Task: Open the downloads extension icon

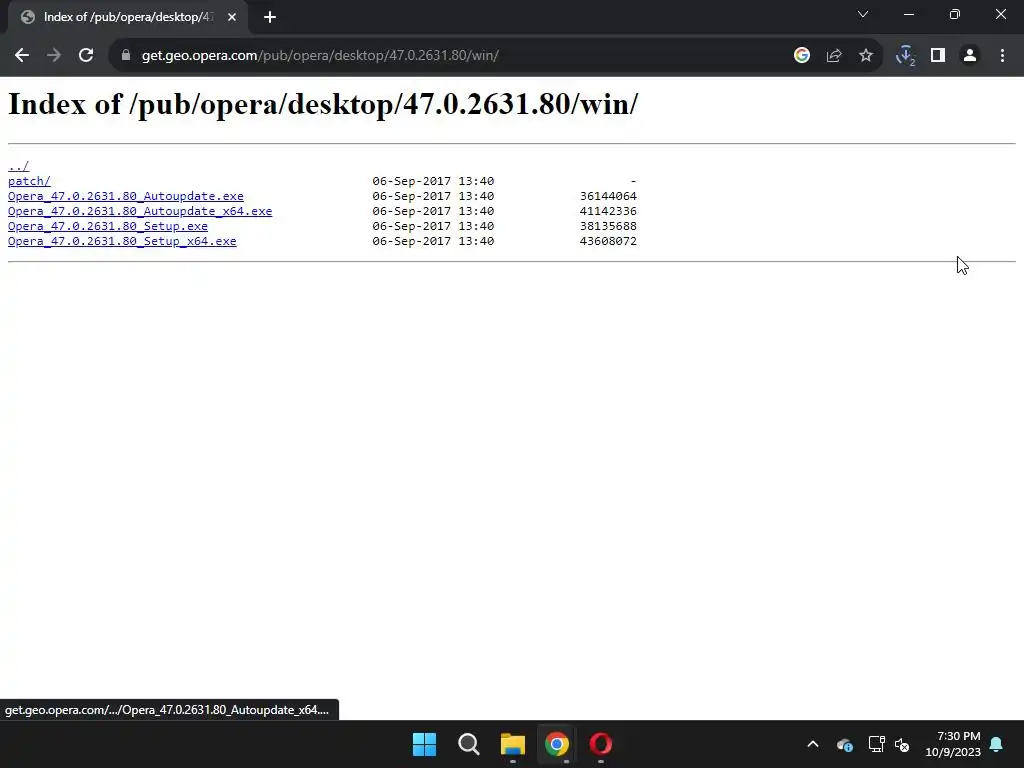Action: (905, 56)
